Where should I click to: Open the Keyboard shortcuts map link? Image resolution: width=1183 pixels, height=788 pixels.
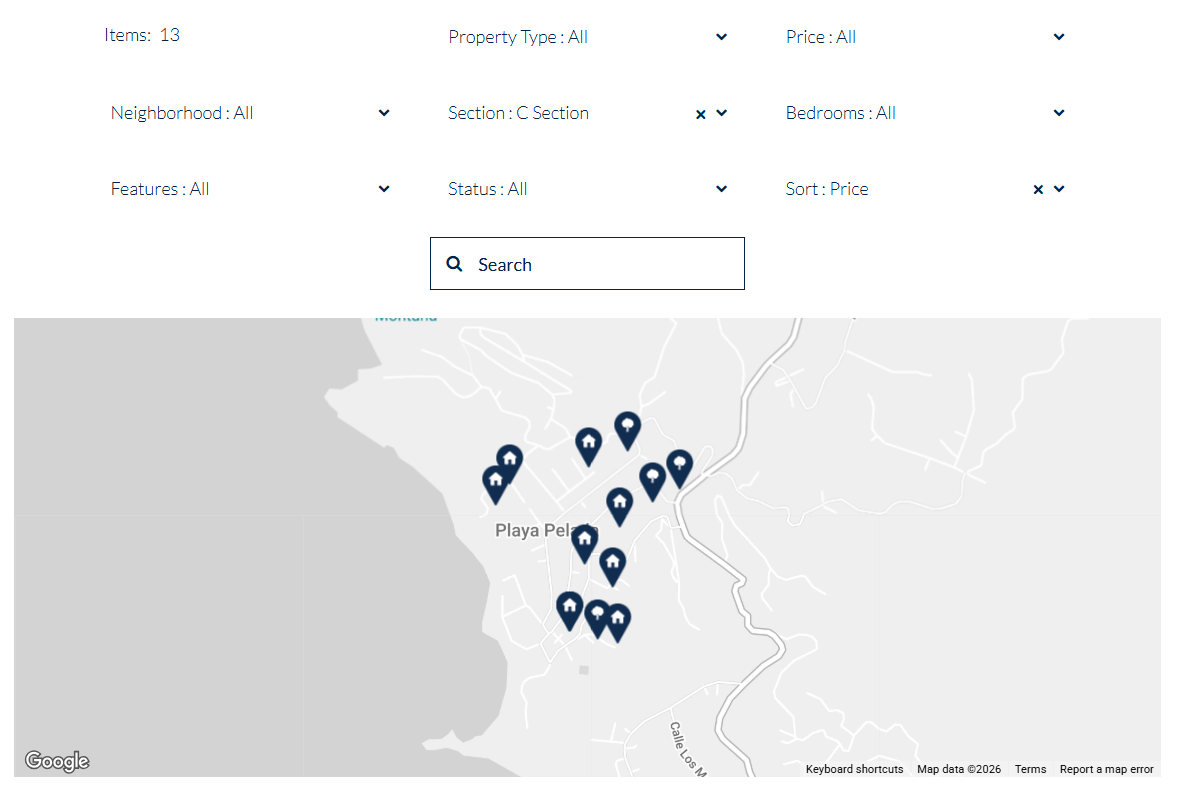point(854,769)
